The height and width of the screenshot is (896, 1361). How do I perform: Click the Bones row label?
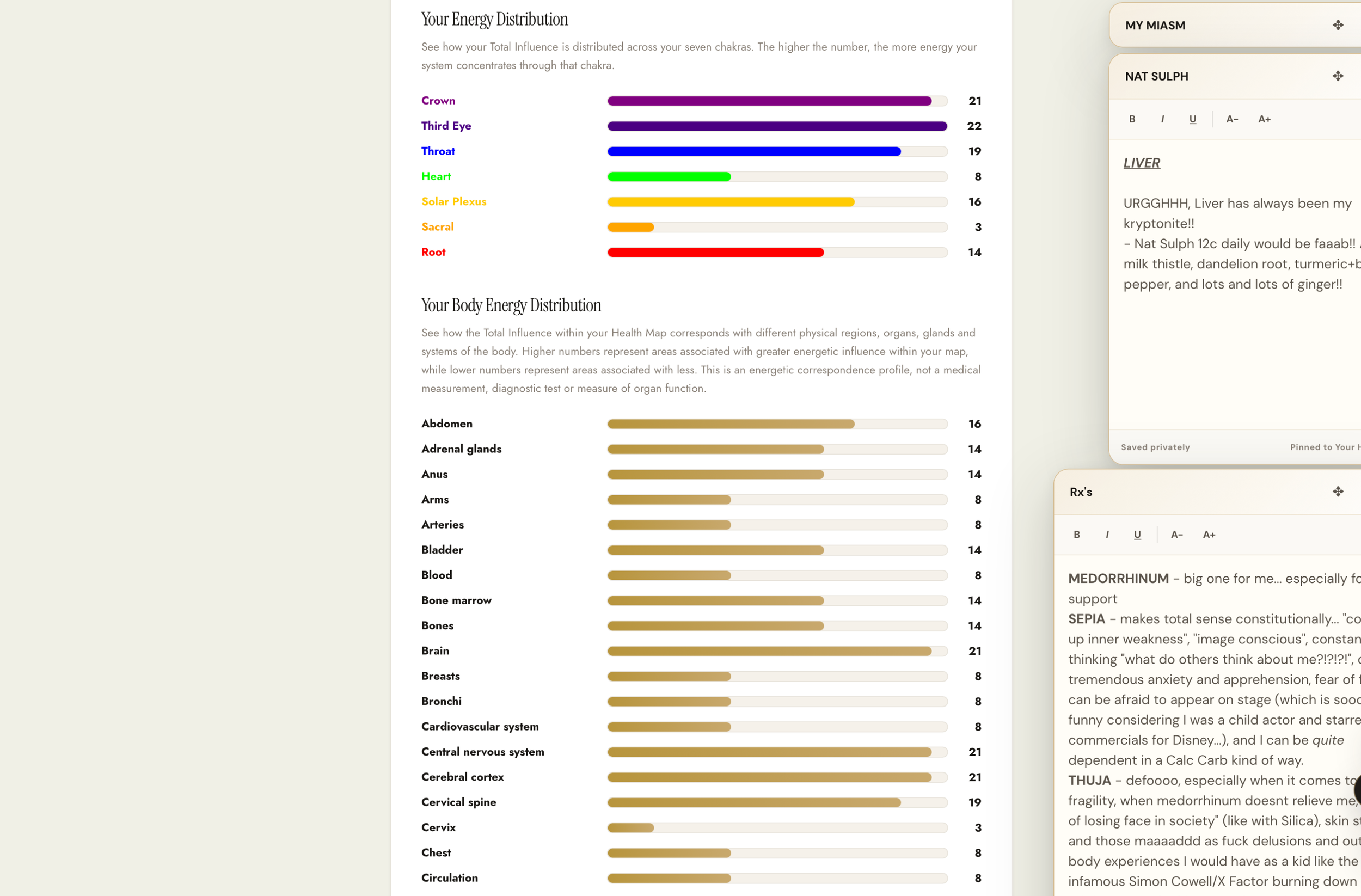pos(437,625)
